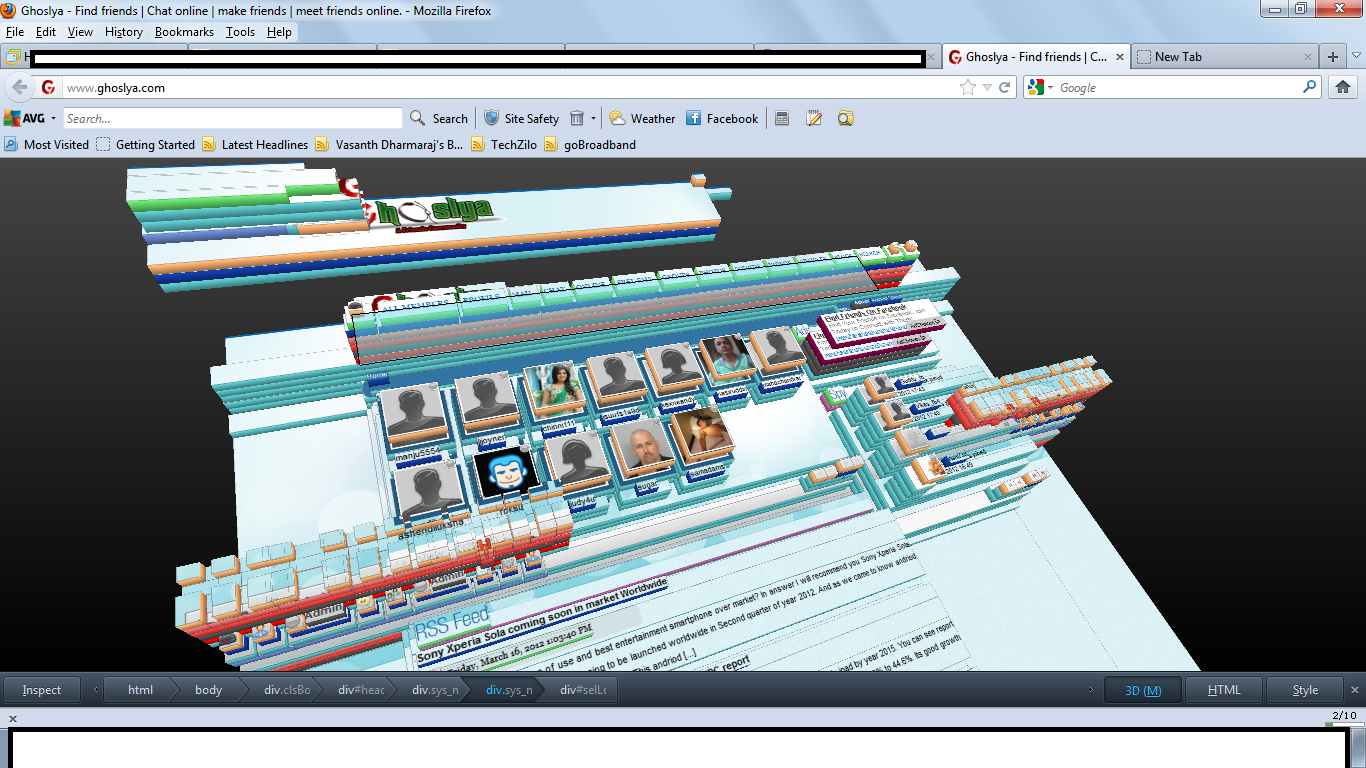The height and width of the screenshot is (768, 1366).
Task: Click the Inspect button
Action: [x=42, y=690]
